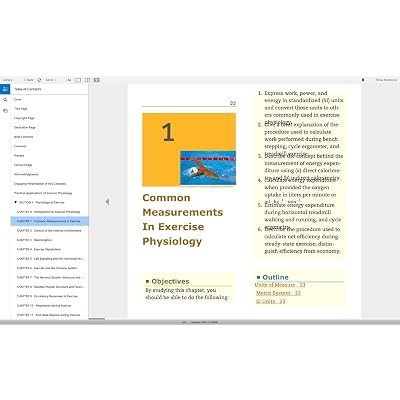The image size is (400, 400).
Task: Open Chapter 4 Exercise Metabolism
Action: point(39,249)
